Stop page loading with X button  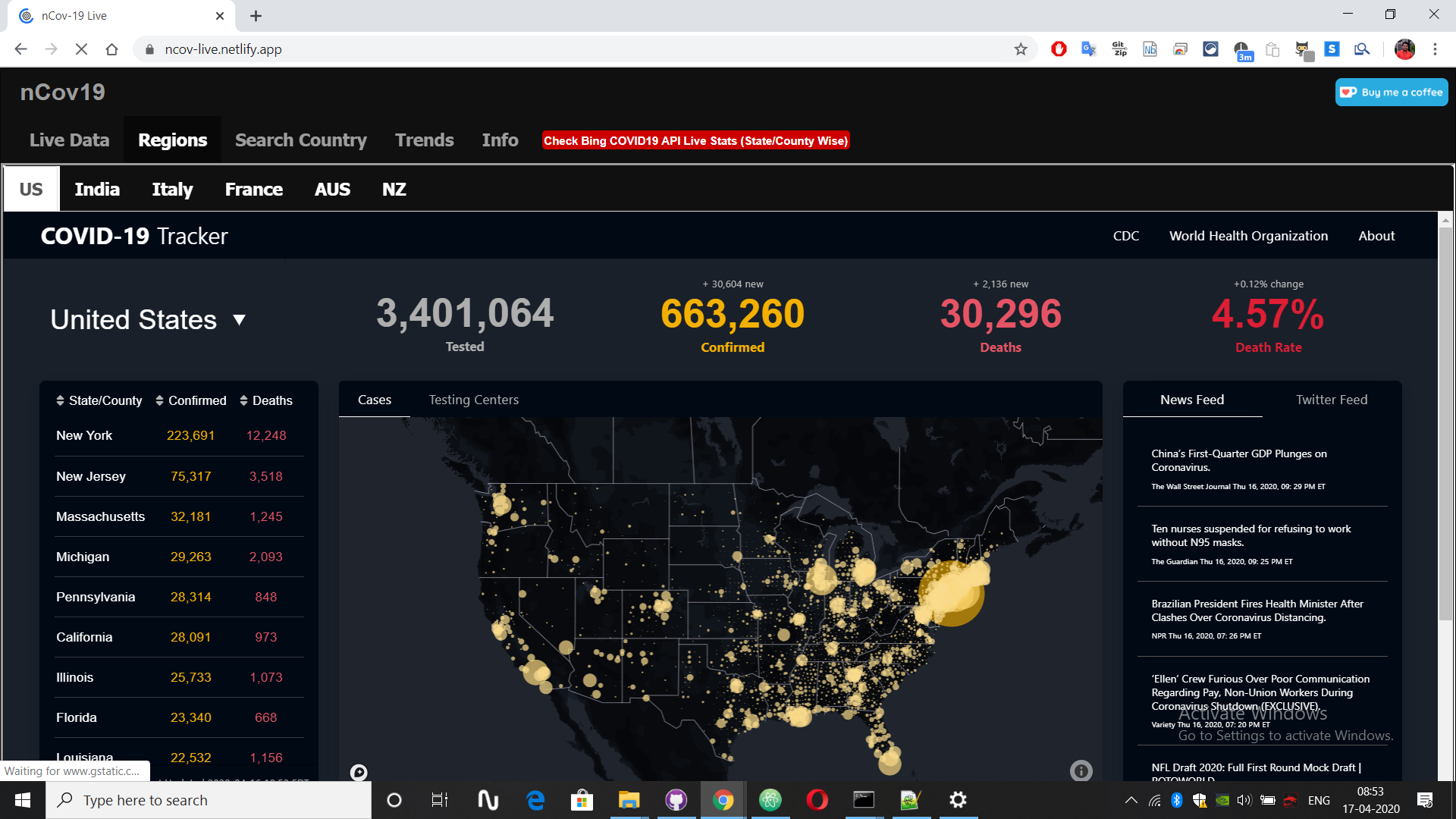point(81,49)
